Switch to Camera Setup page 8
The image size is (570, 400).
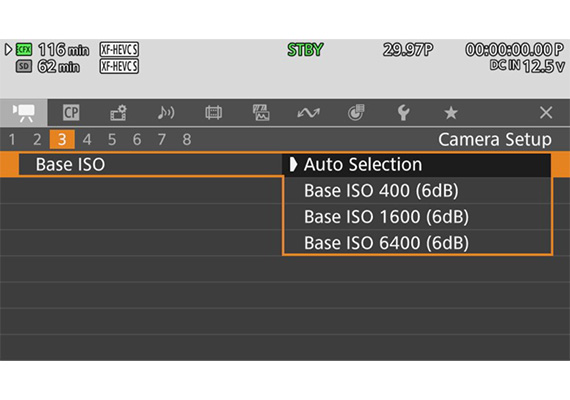click(187, 139)
